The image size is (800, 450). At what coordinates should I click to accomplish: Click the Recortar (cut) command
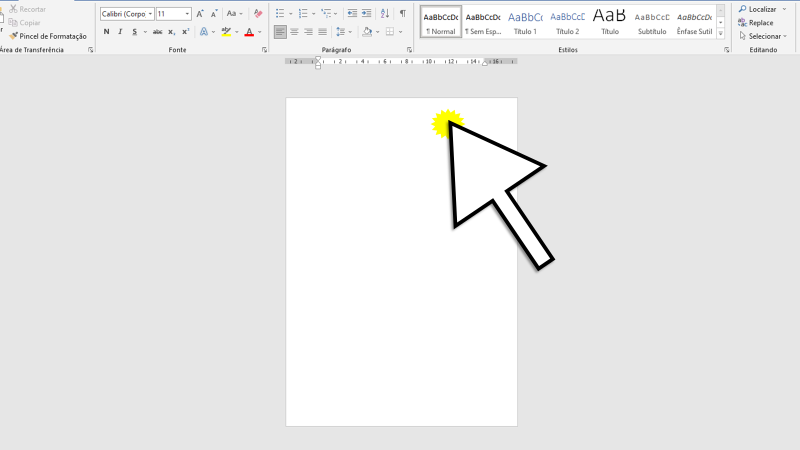[28, 9]
